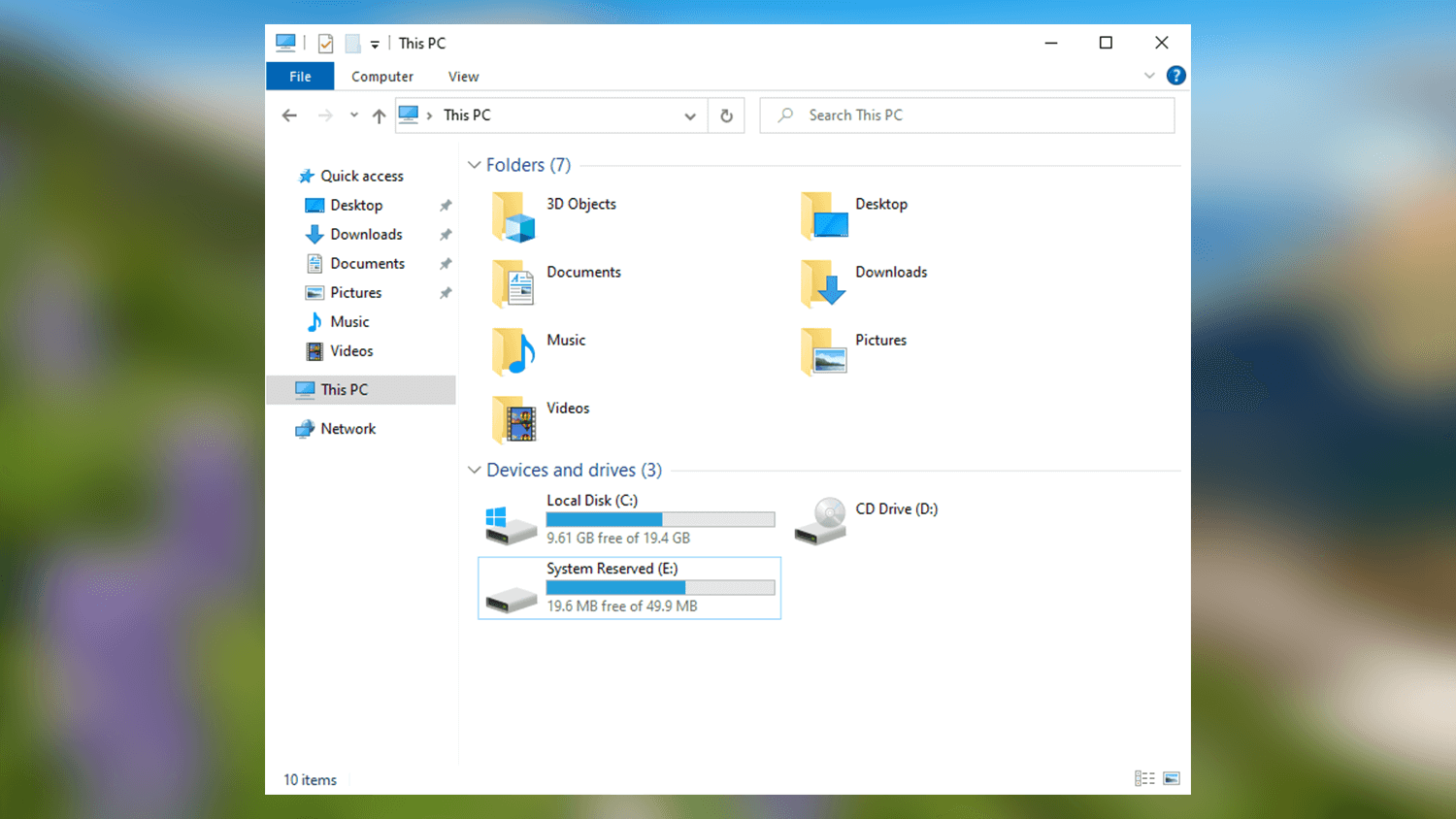The image size is (1456, 819).
Task: Select the Network item in the sidebar
Action: click(x=348, y=428)
